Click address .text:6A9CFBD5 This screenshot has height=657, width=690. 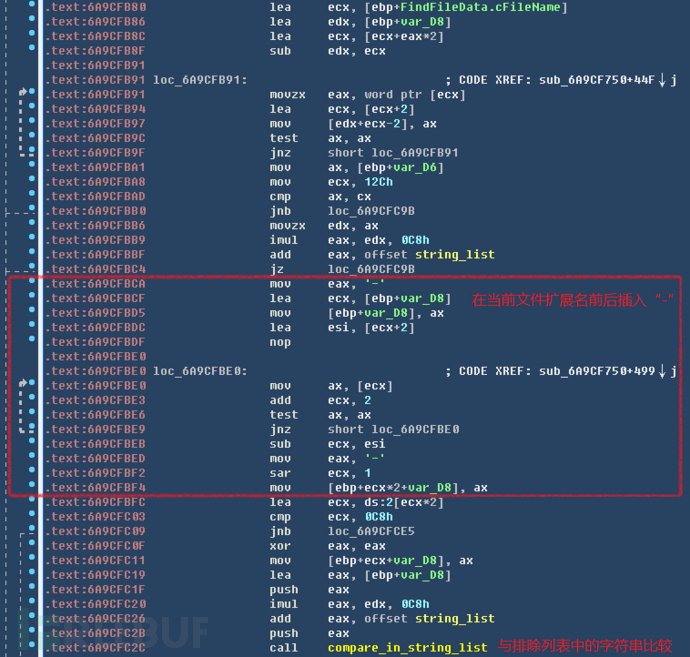(x=95, y=313)
